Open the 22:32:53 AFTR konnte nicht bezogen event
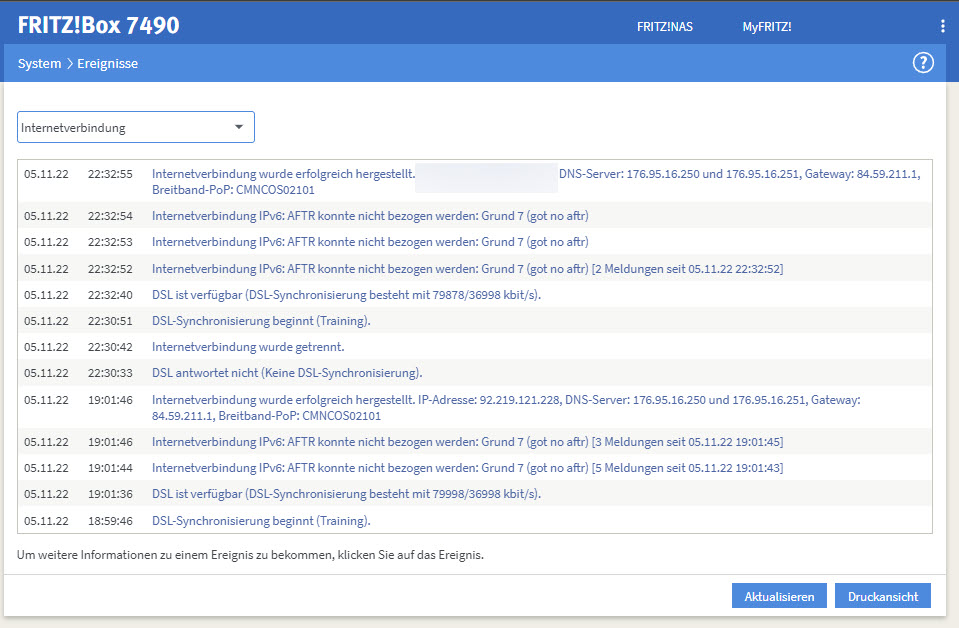This screenshot has width=959, height=628. point(475,242)
